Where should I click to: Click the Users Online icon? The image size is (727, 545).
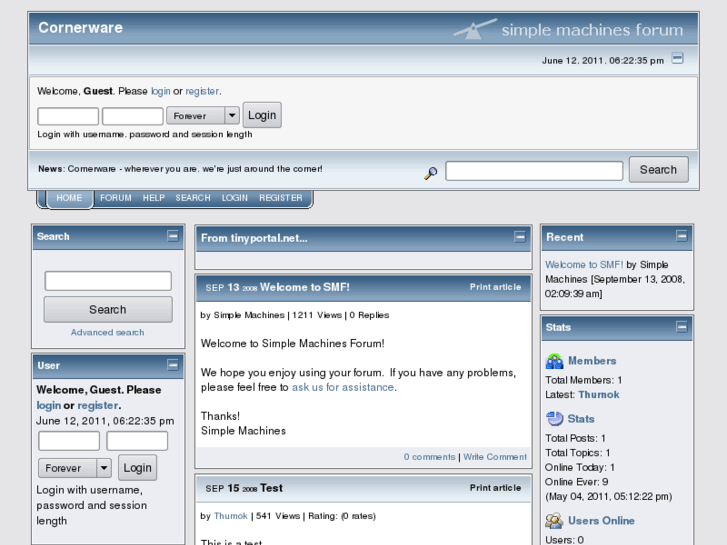[x=554, y=521]
